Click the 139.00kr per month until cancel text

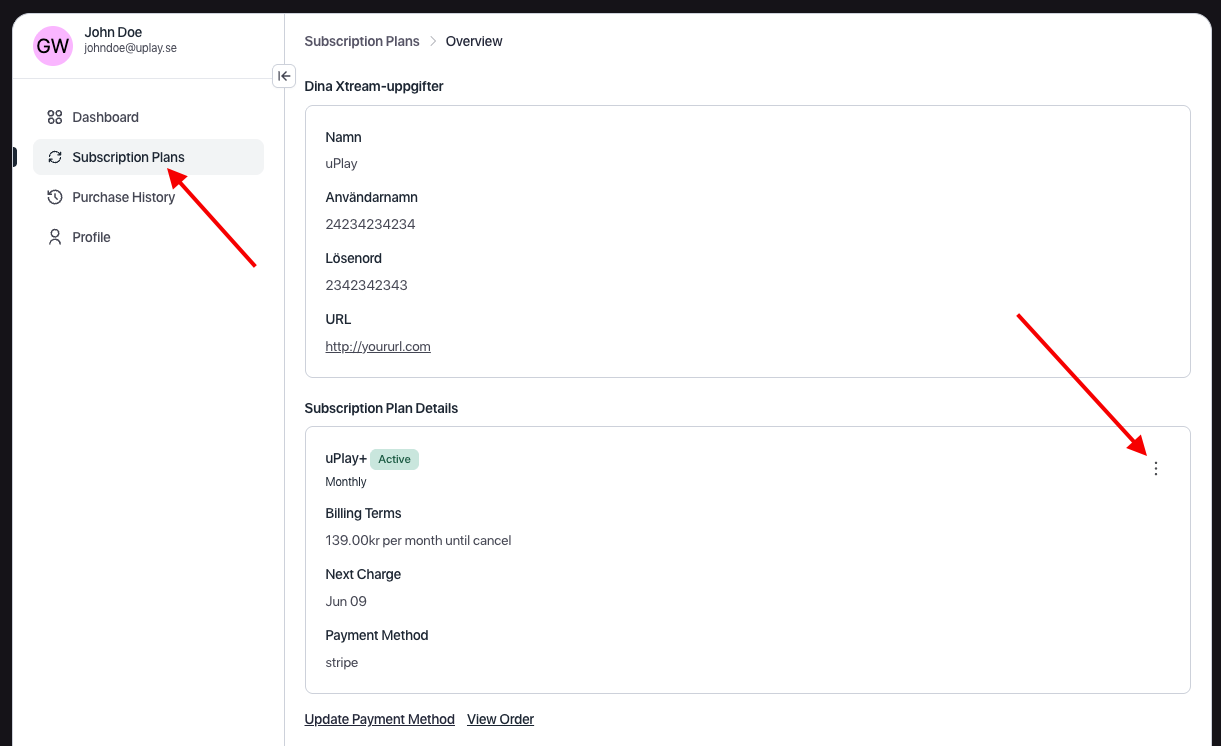[x=418, y=540]
